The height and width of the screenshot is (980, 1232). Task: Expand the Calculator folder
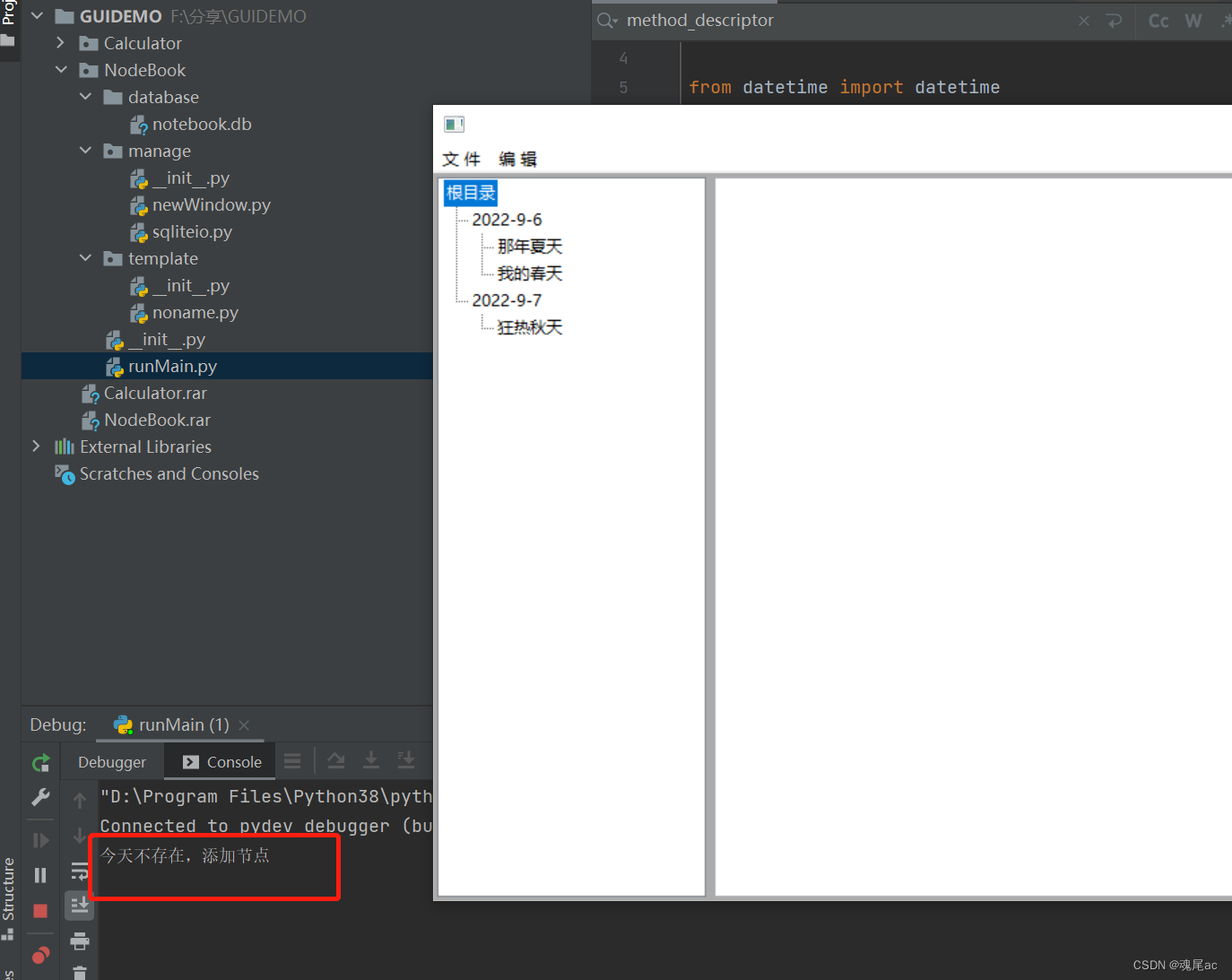[x=61, y=43]
